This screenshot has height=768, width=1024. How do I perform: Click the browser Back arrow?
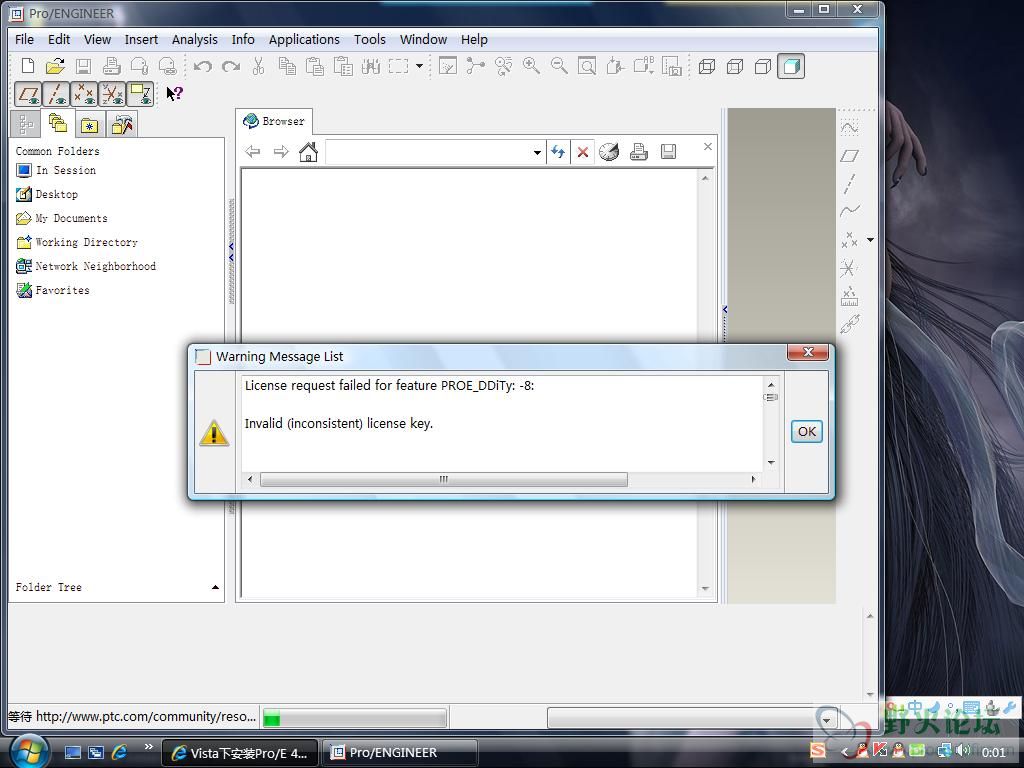[253, 152]
